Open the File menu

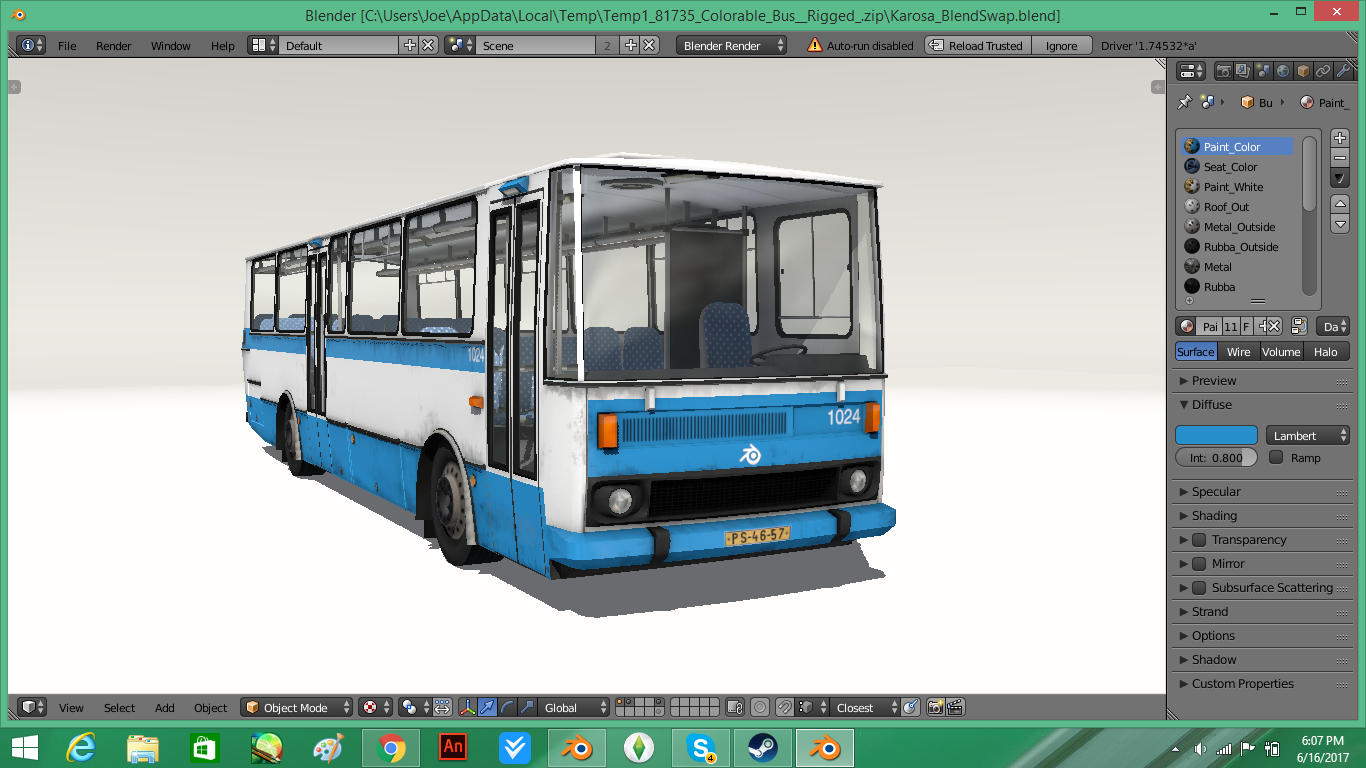coord(67,46)
